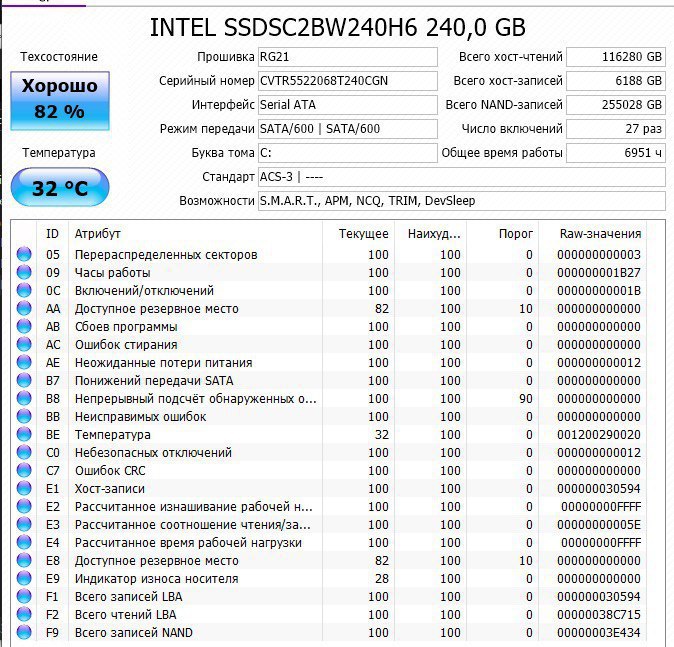Click status orb icon for attribute C0
674x647 pixels.
(x=24, y=452)
